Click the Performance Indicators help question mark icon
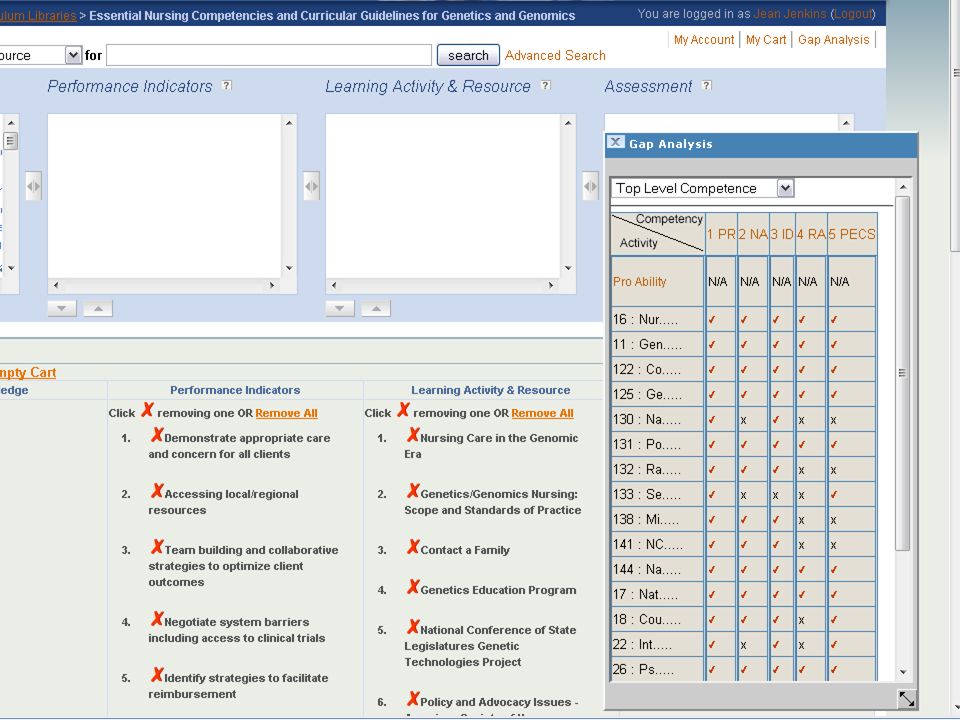 pyautogui.click(x=227, y=86)
